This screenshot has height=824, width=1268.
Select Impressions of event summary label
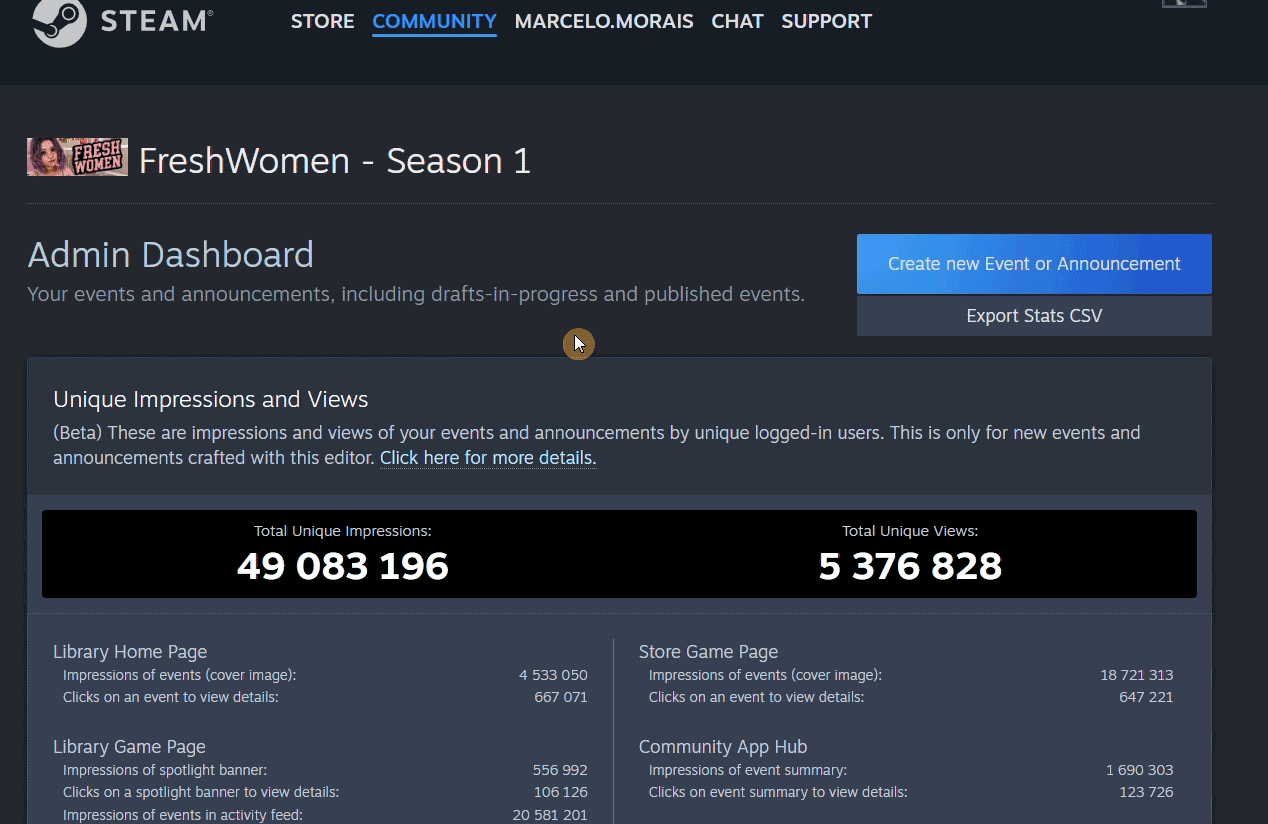pyautogui.click(x=748, y=770)
